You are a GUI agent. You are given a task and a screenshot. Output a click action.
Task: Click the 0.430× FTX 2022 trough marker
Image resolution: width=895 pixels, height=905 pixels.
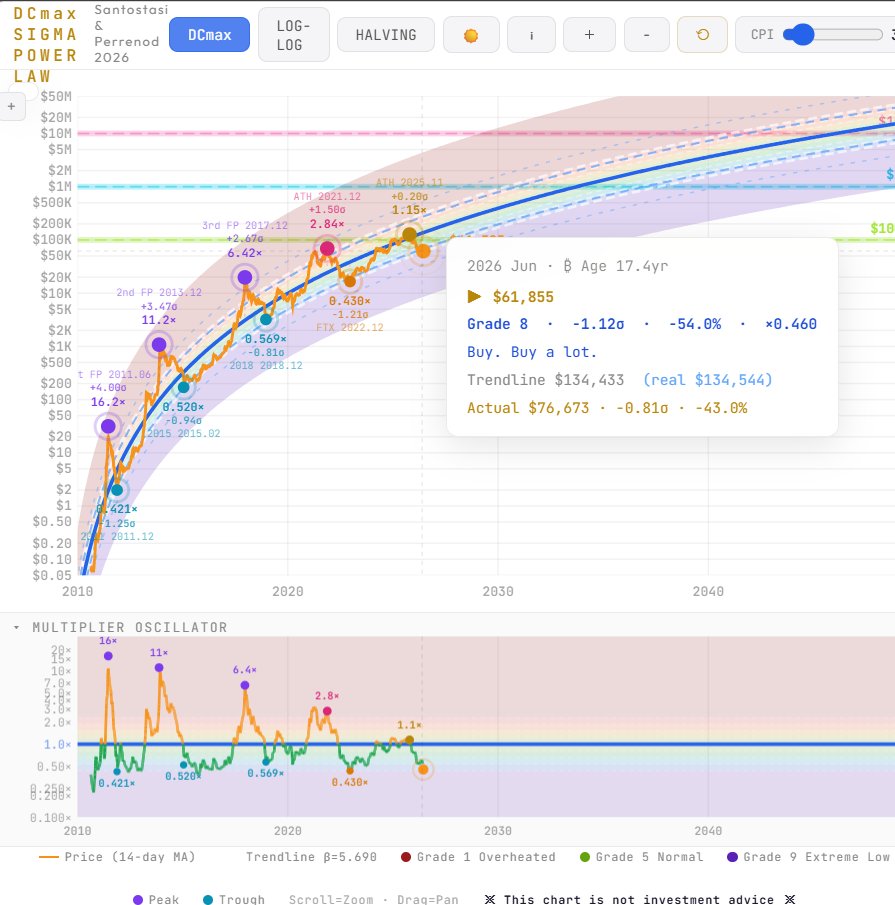point(350,282)
